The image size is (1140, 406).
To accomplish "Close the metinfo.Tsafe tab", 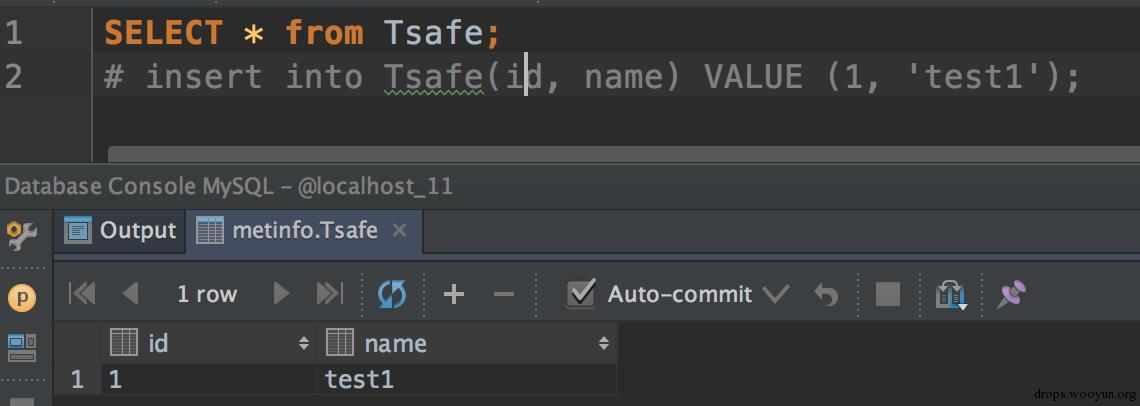I will (x=399, y=230).
